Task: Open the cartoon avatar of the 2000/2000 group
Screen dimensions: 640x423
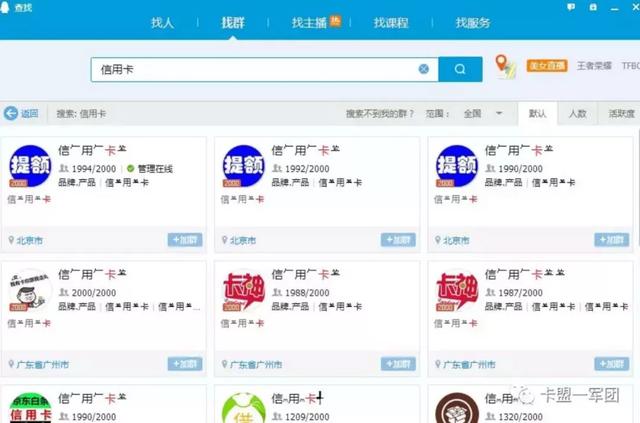Action: (x=30, y=290)
